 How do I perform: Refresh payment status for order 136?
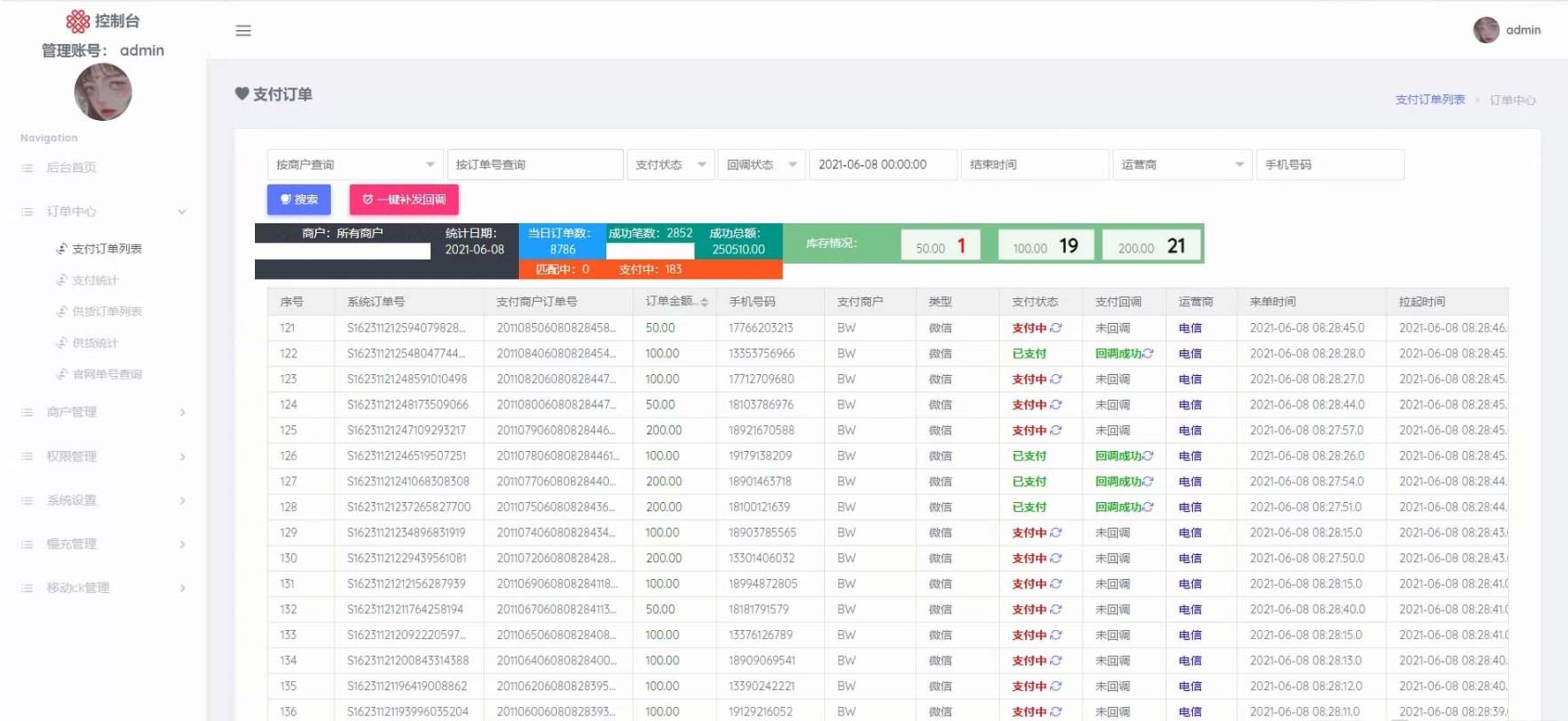pos(1056,712)
